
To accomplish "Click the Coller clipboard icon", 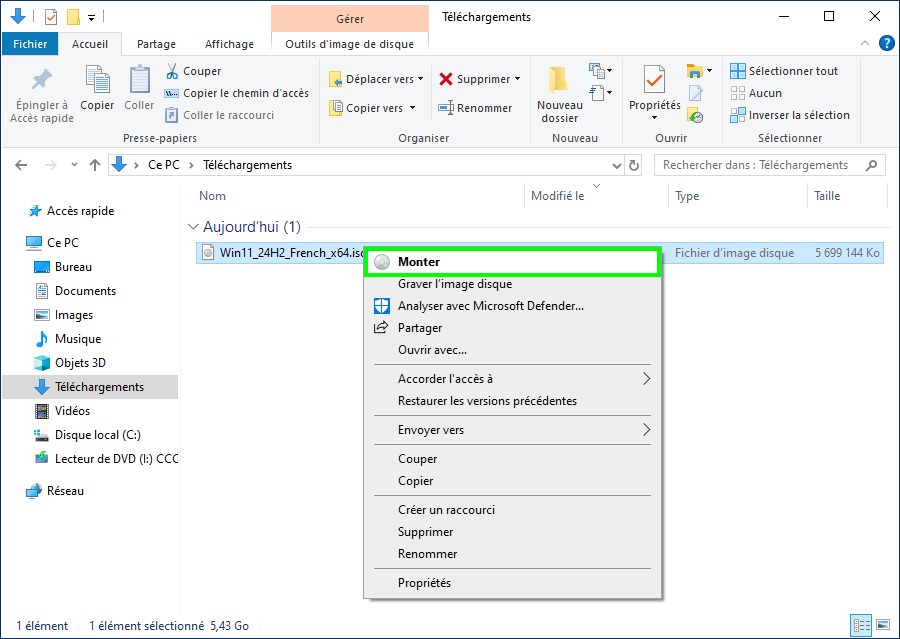I will (139, 79).
